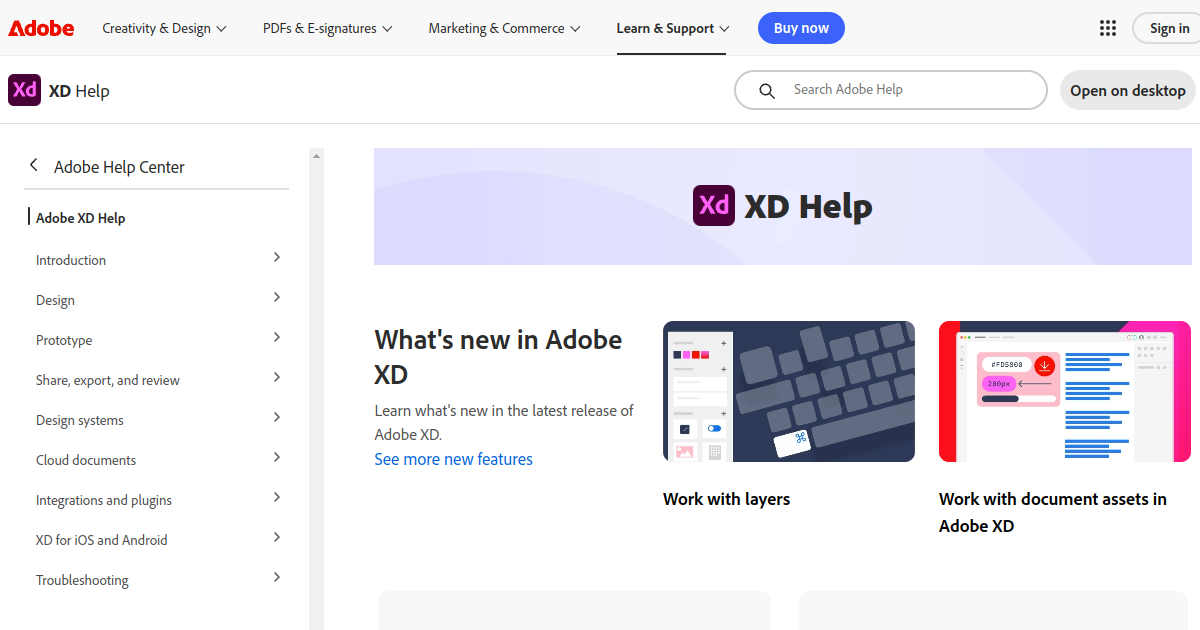Select Cloud documents in sidebar
Screen dimensions: 1200x630
tap(86, 460)
